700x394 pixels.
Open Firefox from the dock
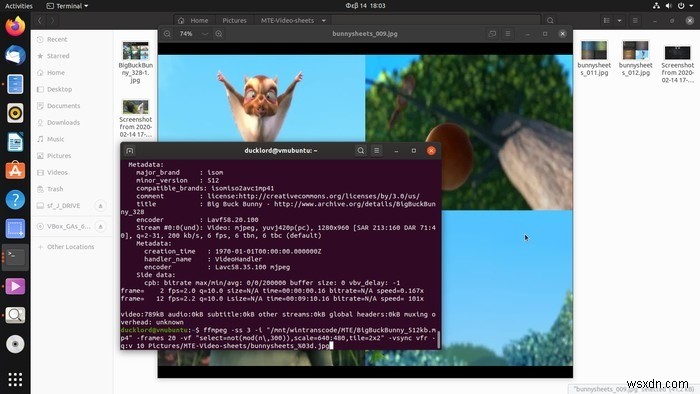tap(15, 26)
